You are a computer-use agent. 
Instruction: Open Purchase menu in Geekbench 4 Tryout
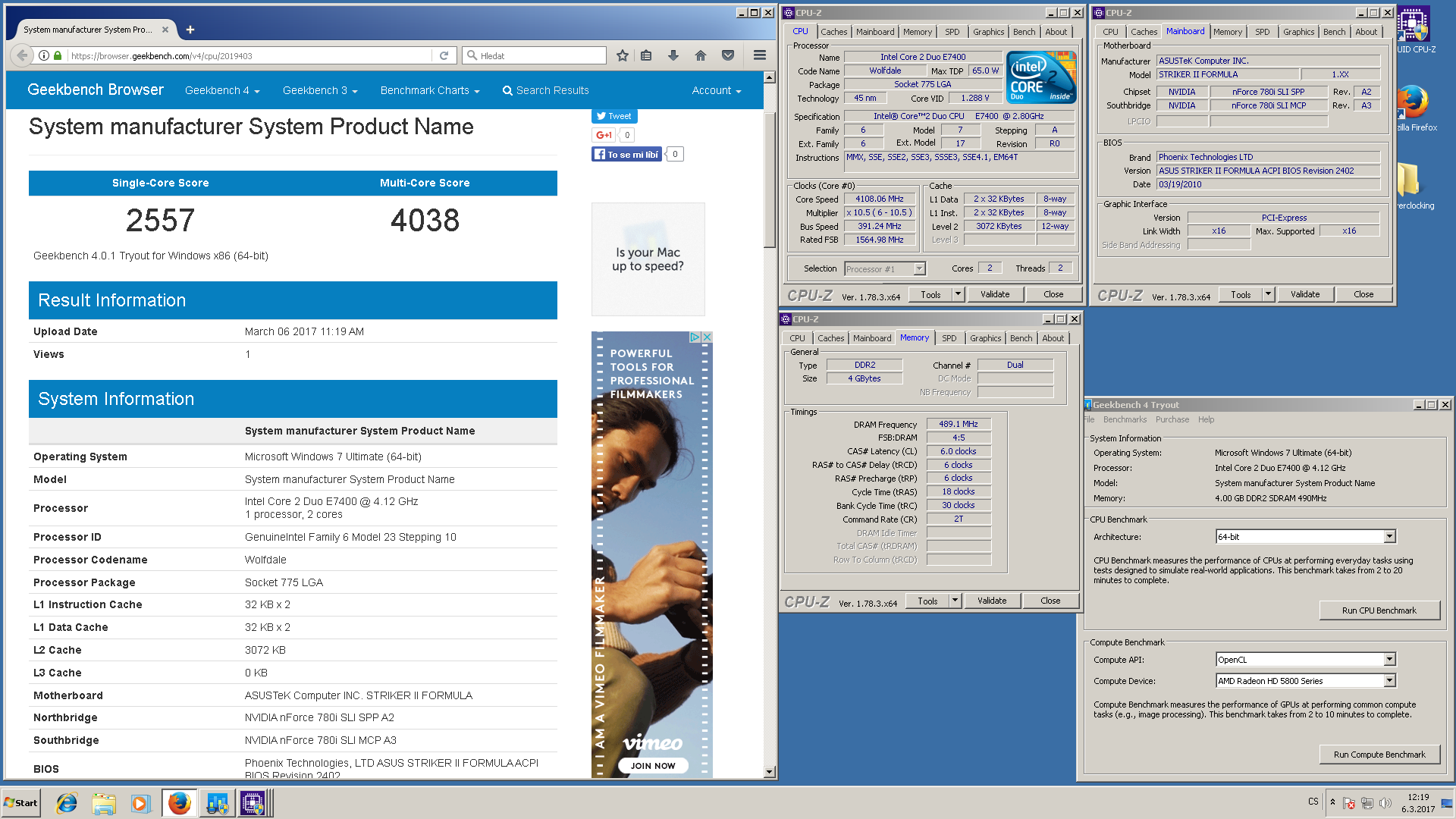pos(1172,419)
